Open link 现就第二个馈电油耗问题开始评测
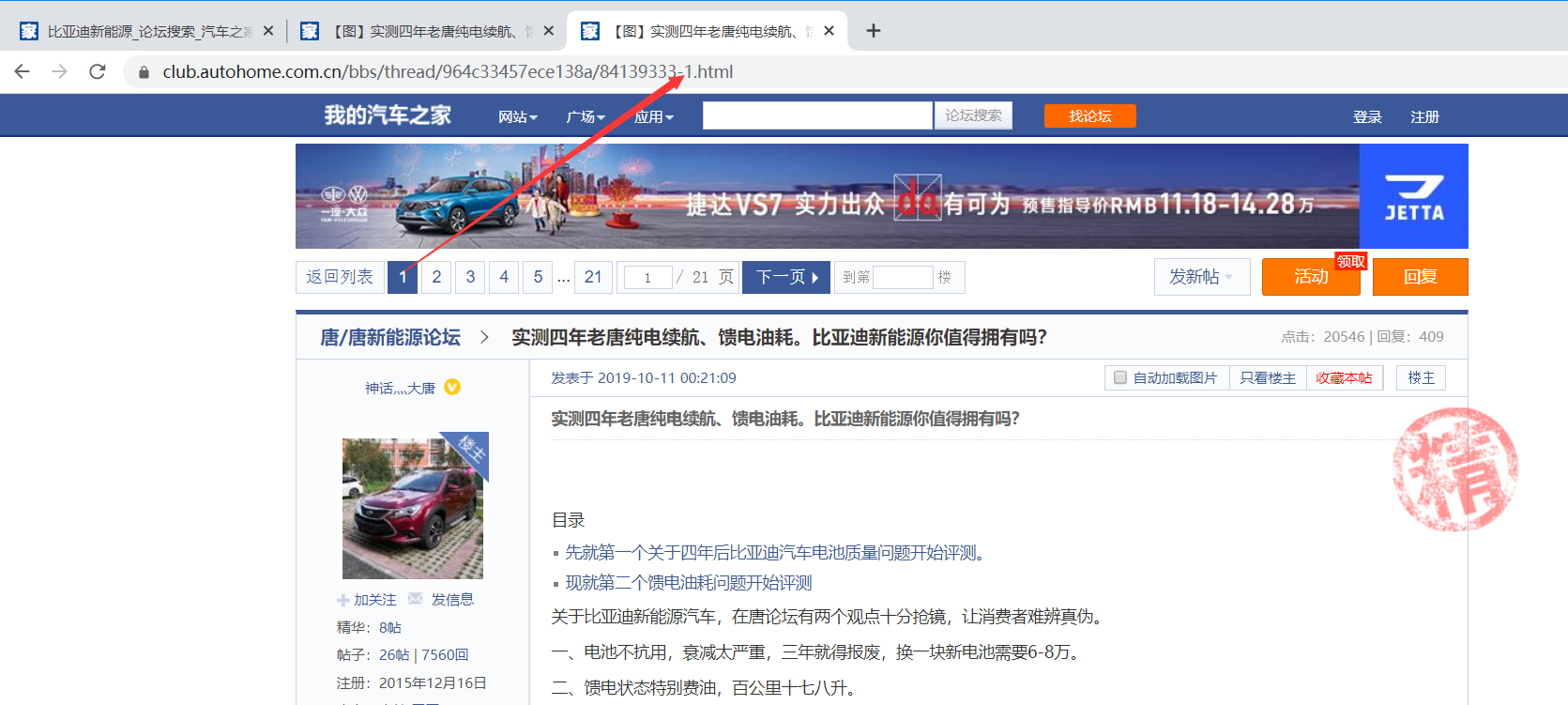 tap(688, 583)
